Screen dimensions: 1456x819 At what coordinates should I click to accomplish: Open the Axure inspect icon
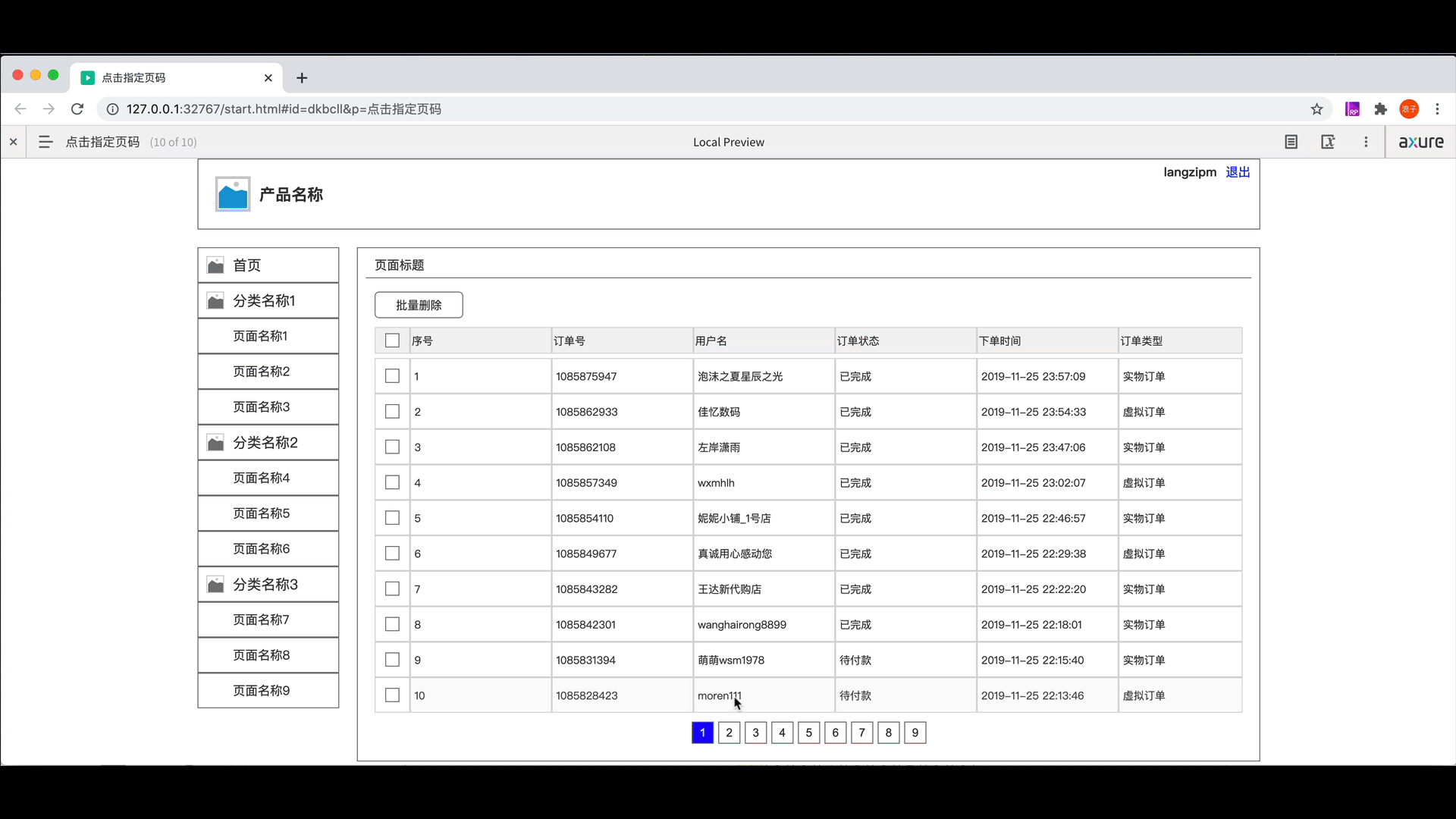(1328, 142)
